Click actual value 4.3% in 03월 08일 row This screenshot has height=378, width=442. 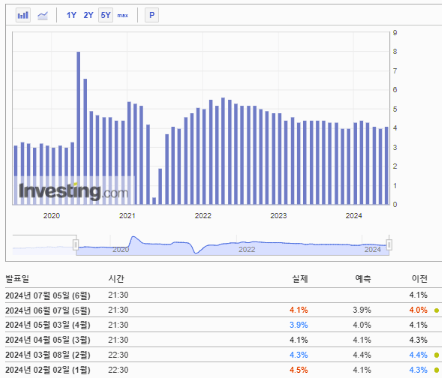[299, 355]
